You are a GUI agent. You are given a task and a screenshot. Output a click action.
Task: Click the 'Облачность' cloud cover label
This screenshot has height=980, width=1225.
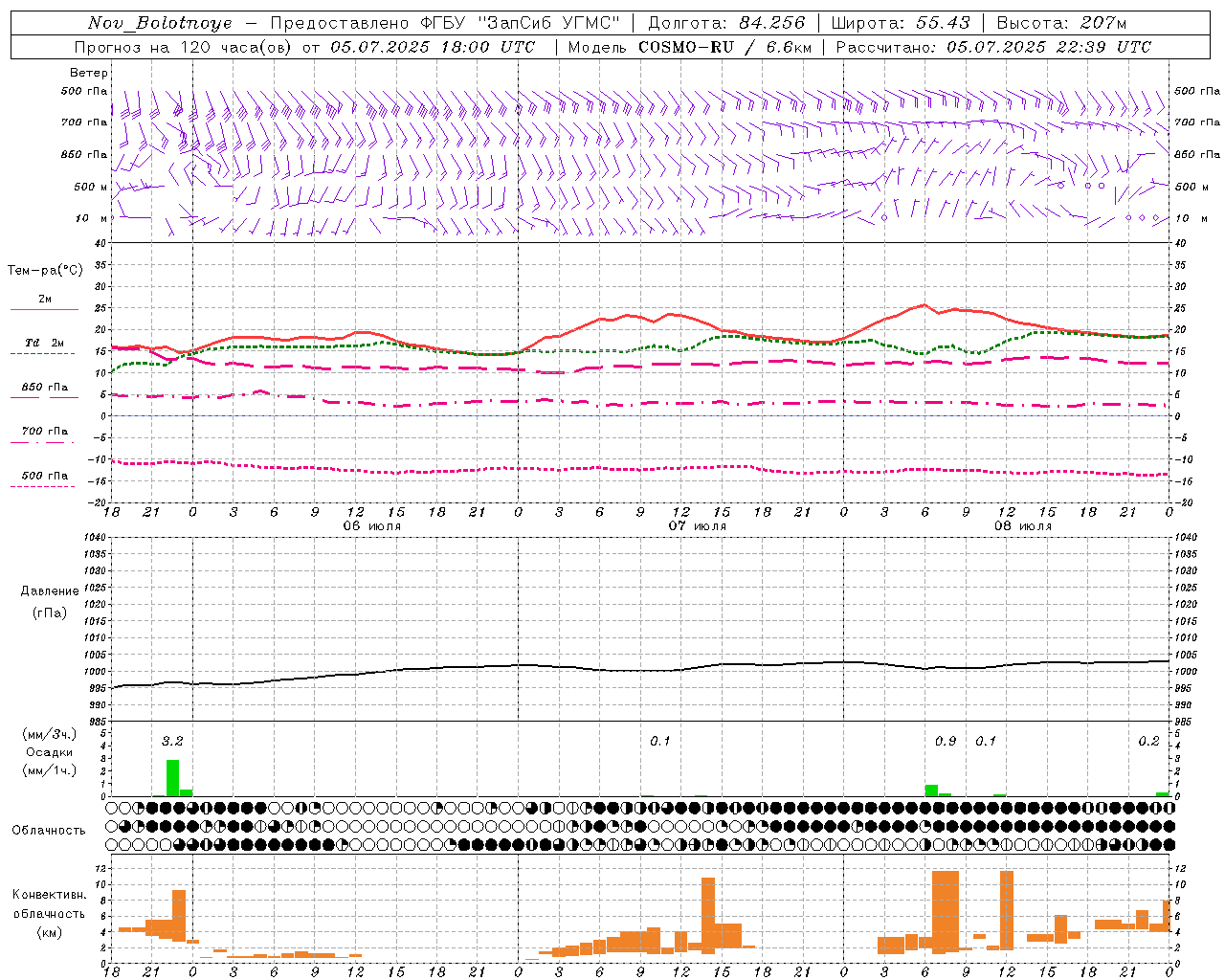(x=49, y=830)
